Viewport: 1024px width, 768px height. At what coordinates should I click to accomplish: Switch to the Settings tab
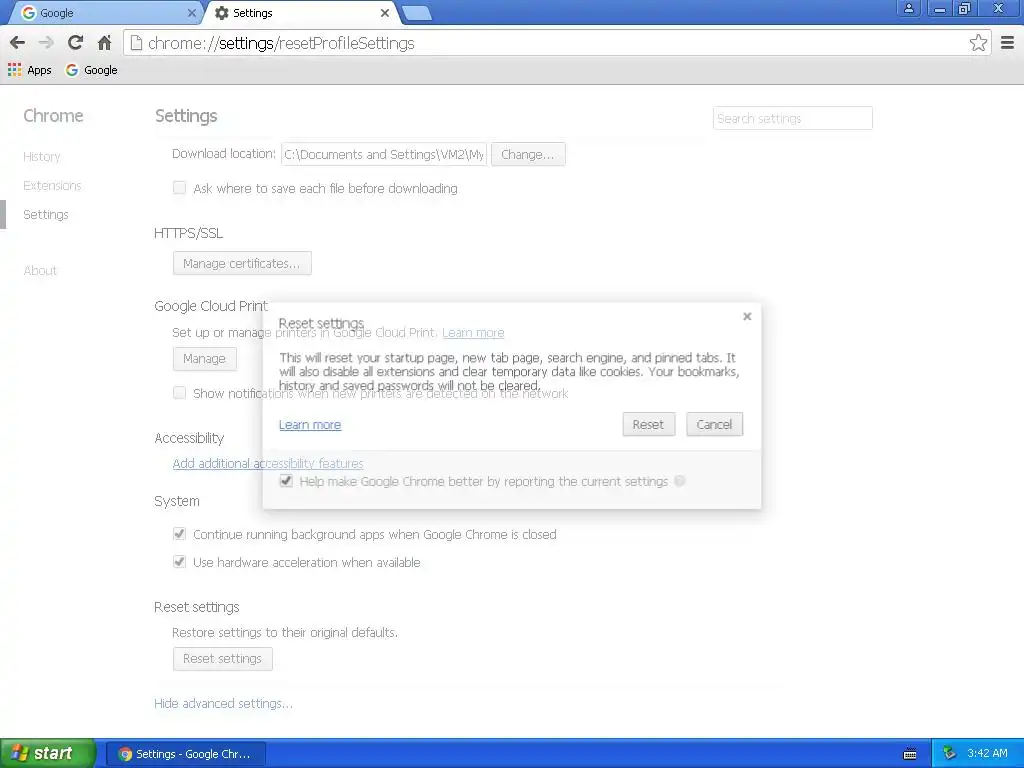[303, 13]
